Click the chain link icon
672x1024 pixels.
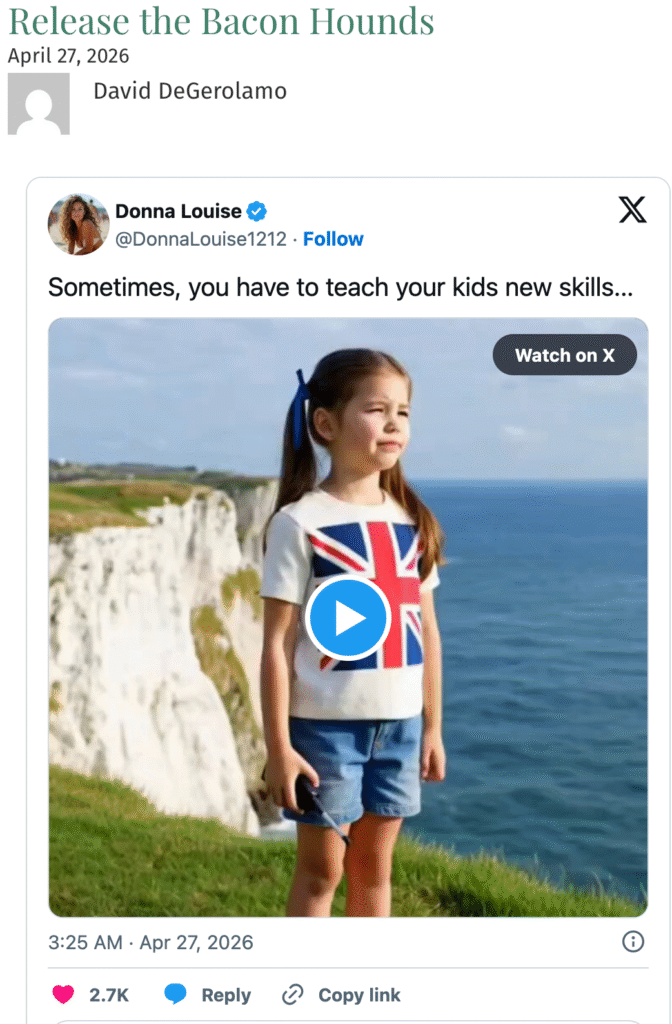[x=293, y=995]
